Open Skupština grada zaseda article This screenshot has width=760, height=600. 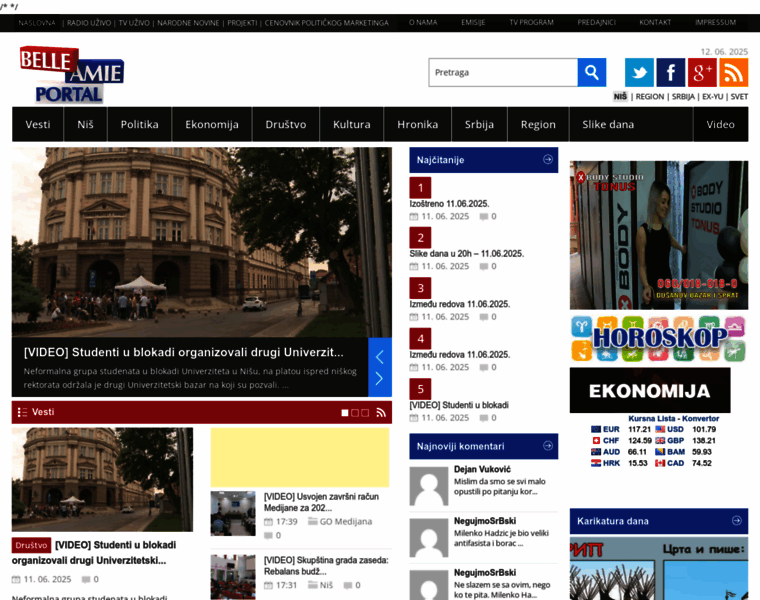[326, 566]
